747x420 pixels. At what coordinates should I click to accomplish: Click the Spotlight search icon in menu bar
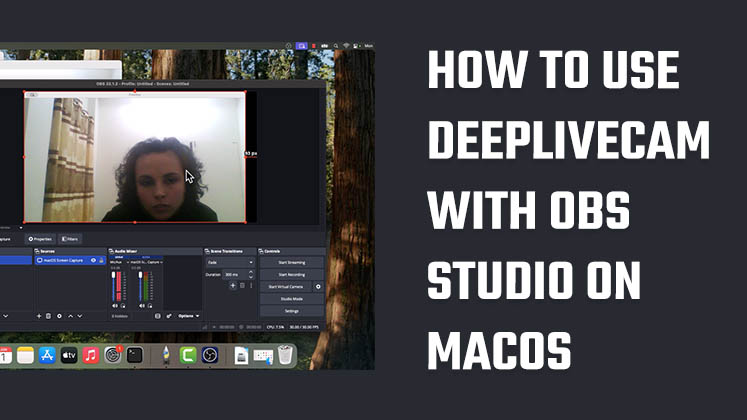[x=336, y=46]
